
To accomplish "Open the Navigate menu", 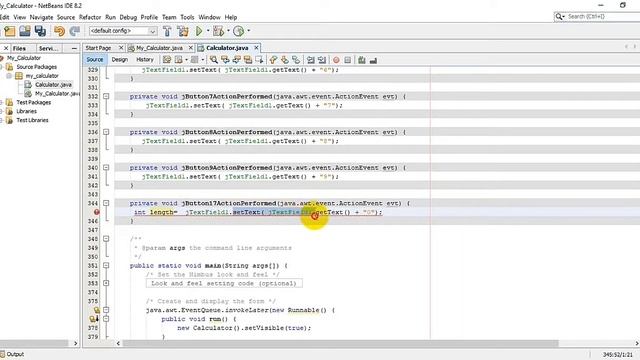I will pos(41,17).
